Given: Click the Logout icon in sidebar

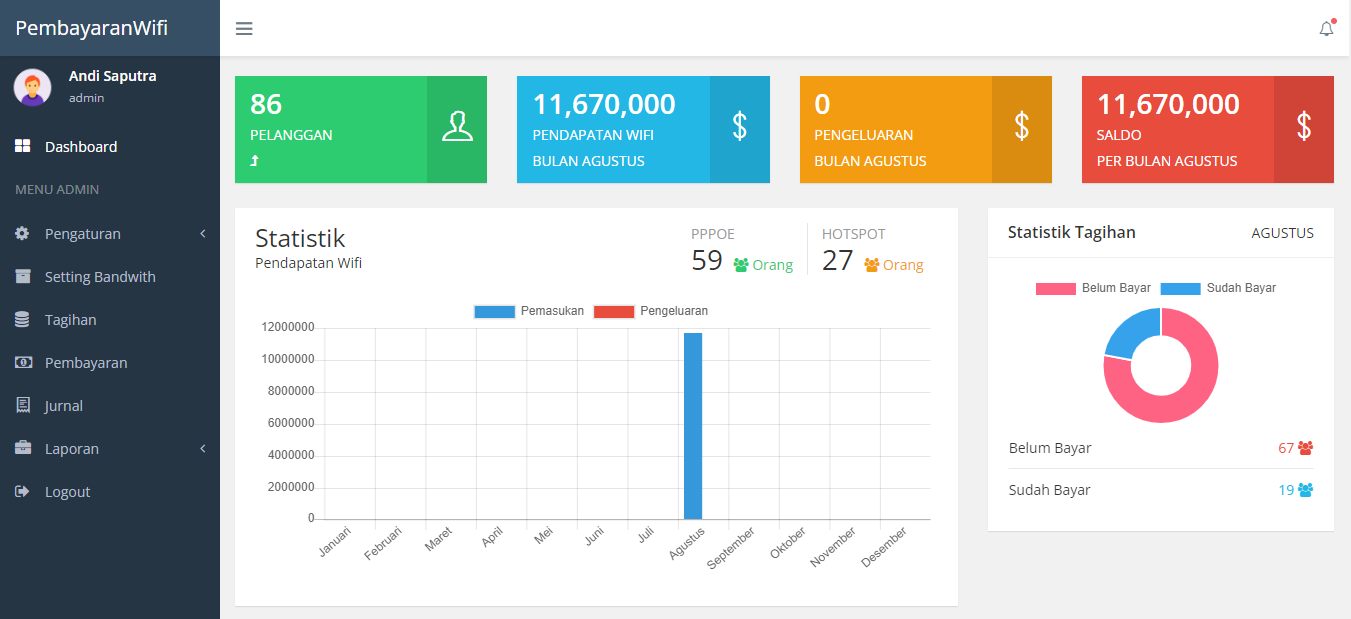Looking at the screenshot, I should click(23, 492).
